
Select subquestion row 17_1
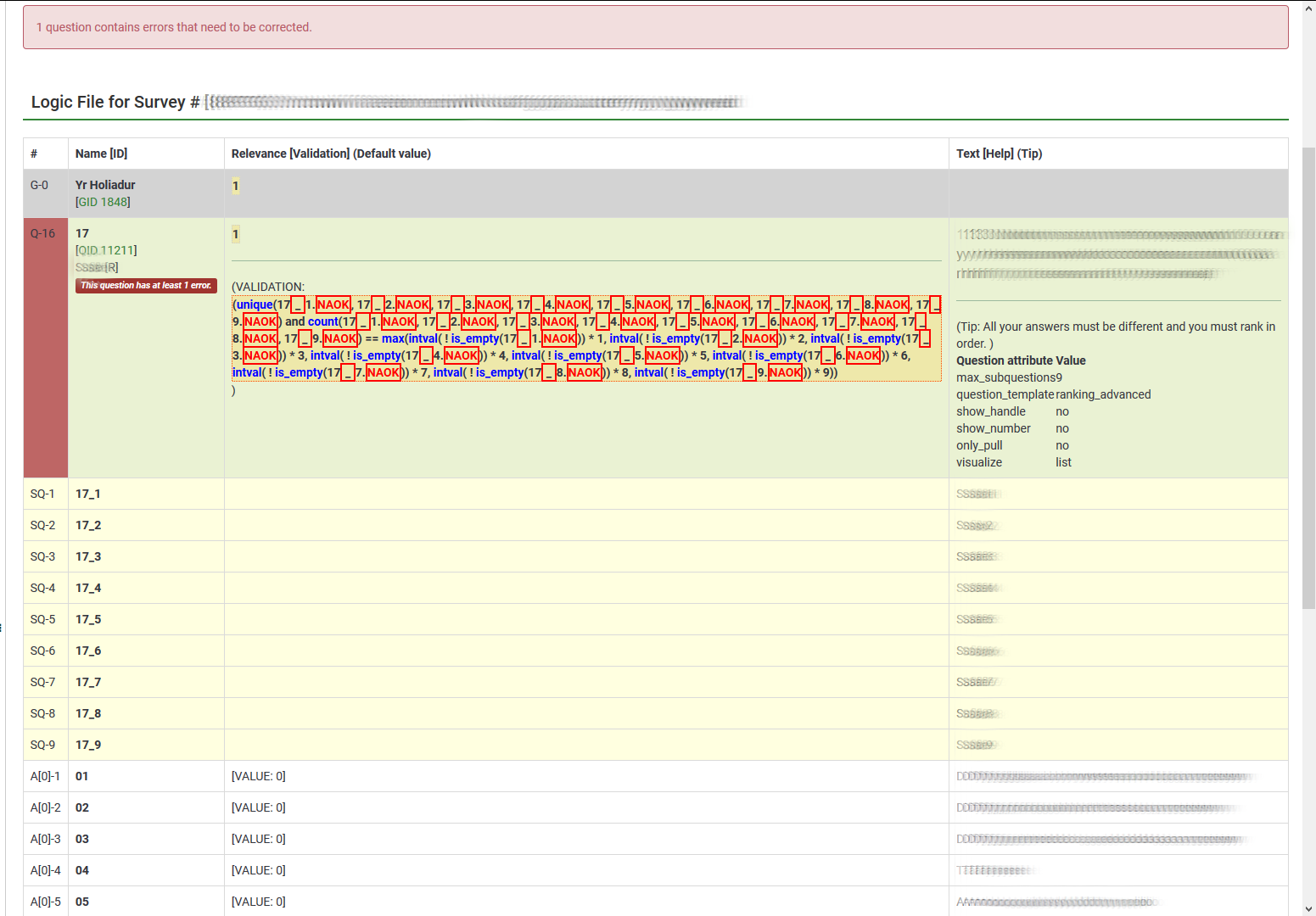click(88, 494)
